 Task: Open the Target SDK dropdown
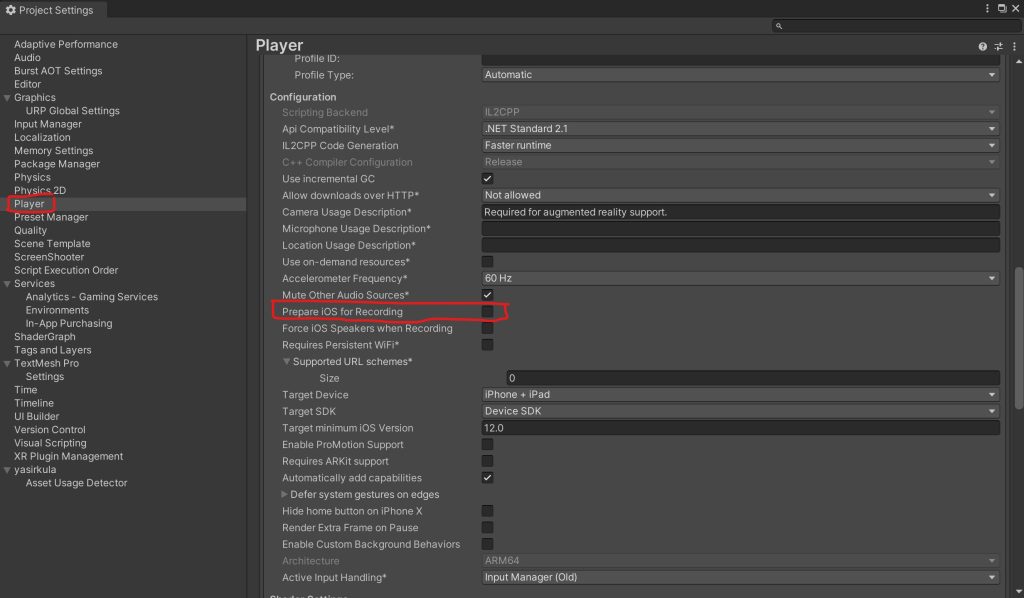pyautogui.click(x=741, y=411)
